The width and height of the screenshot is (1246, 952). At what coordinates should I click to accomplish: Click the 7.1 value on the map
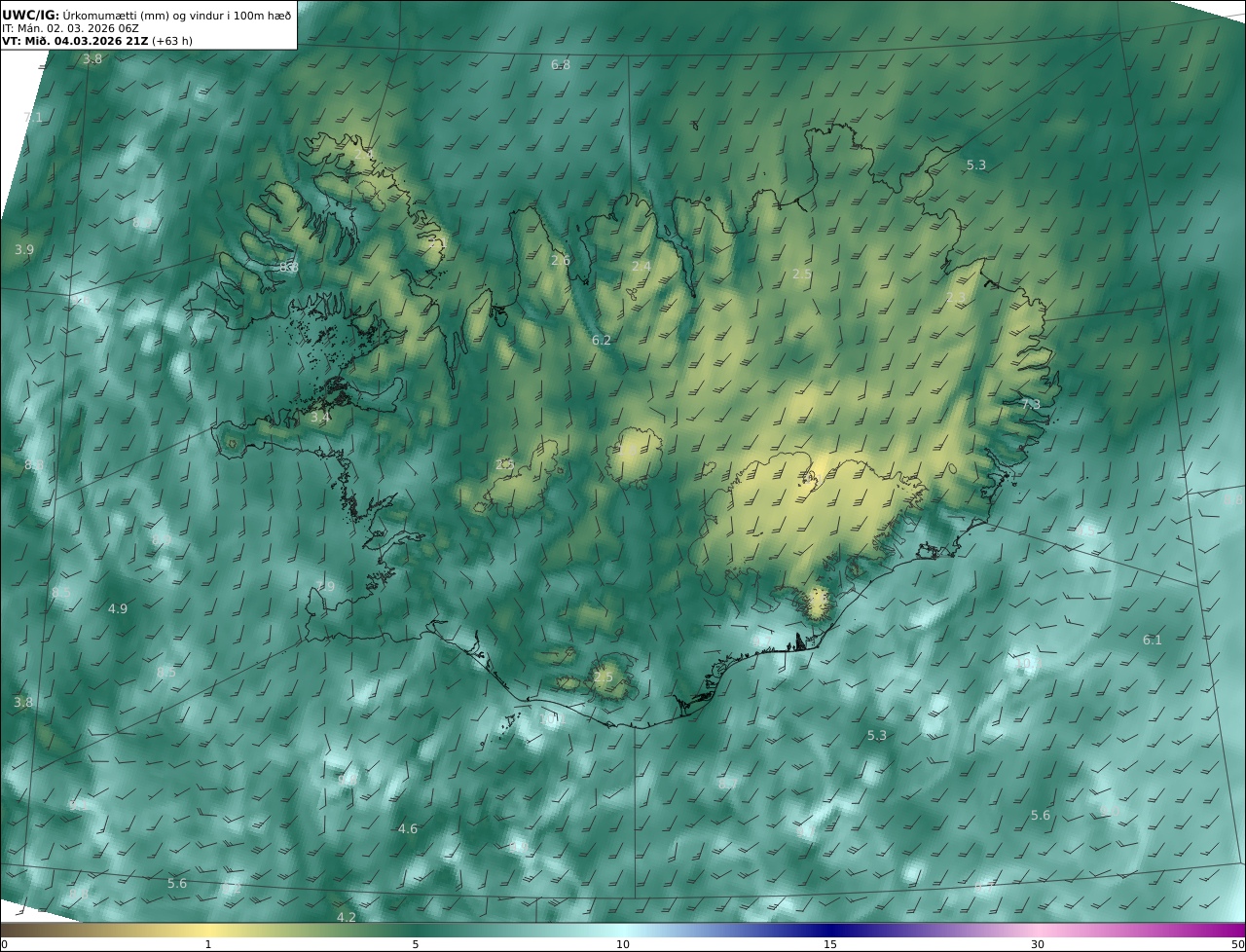tap(33, 118)
